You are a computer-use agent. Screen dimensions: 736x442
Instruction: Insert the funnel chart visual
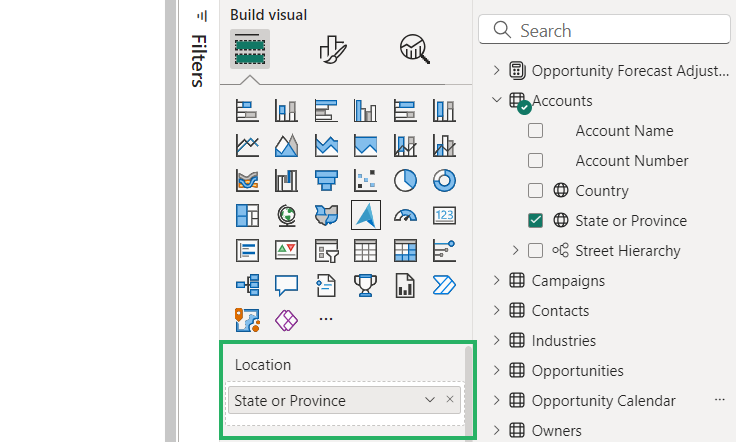click(326, 180)
